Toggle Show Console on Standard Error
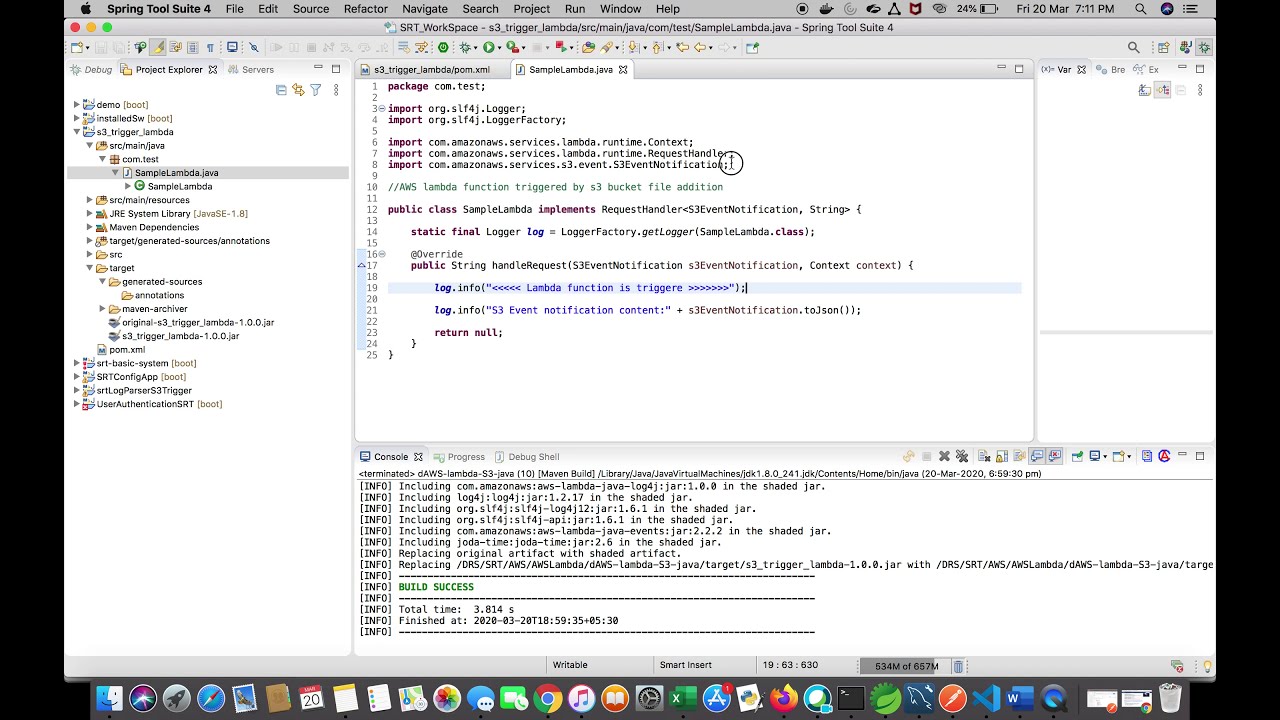This screenshot has height=720, width=1280. pos(1055,457)
